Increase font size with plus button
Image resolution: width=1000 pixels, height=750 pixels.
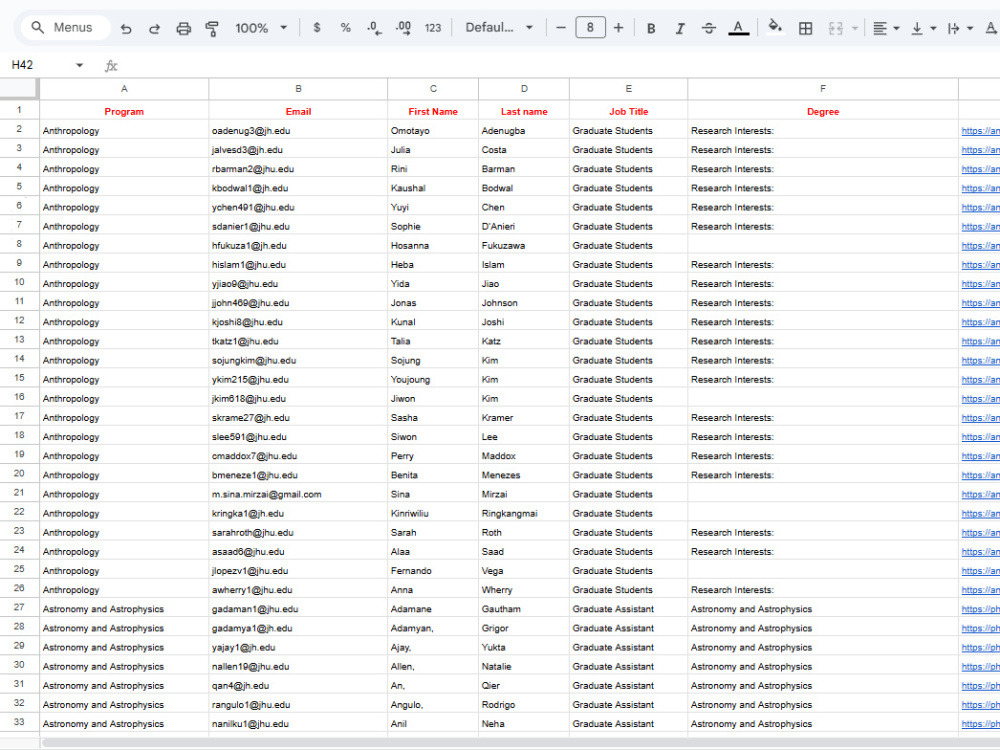click(619, 28)
